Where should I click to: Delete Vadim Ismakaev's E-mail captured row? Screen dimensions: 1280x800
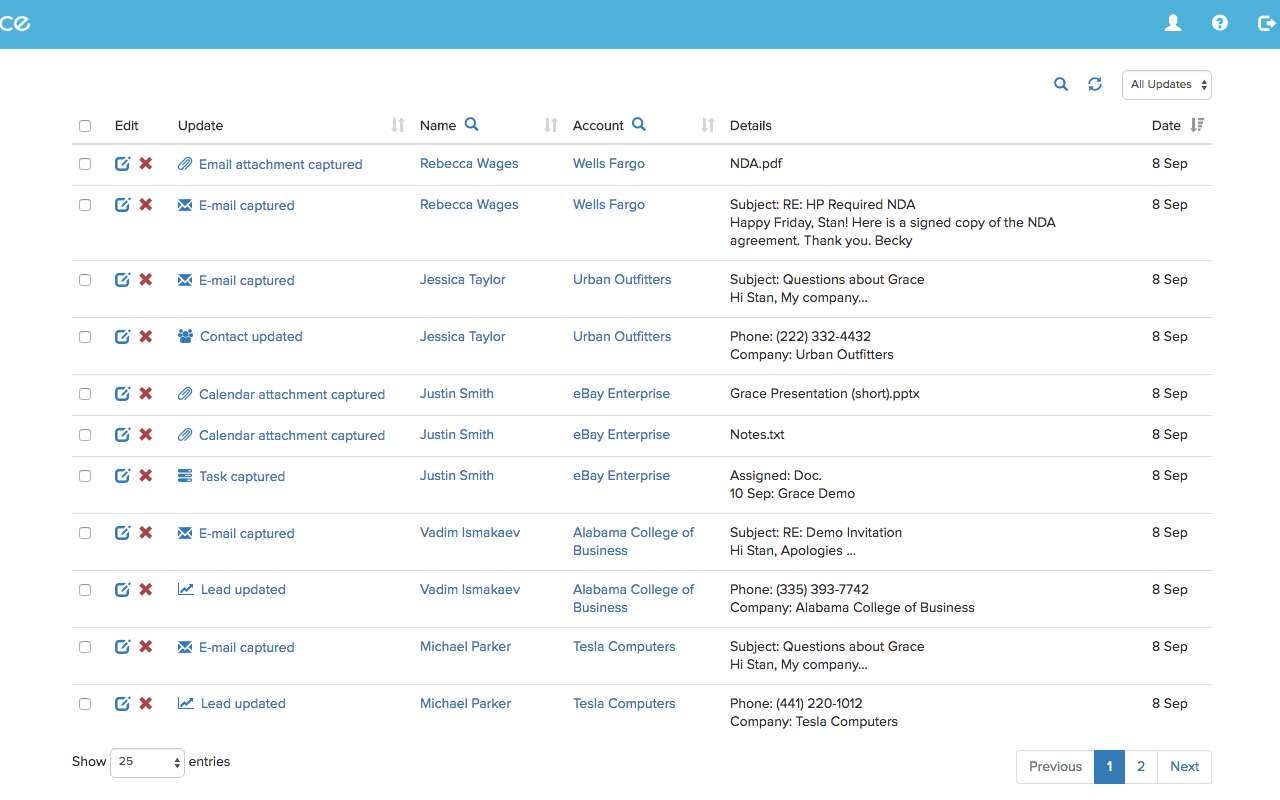146,533
